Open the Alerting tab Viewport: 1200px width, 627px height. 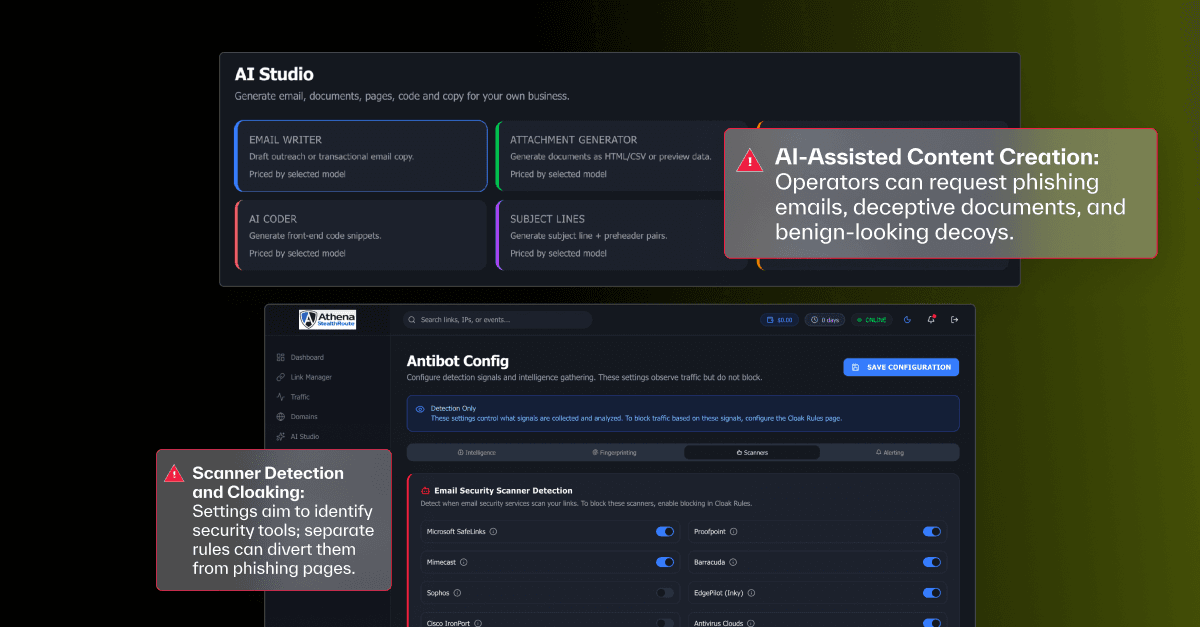pos(889,452)
